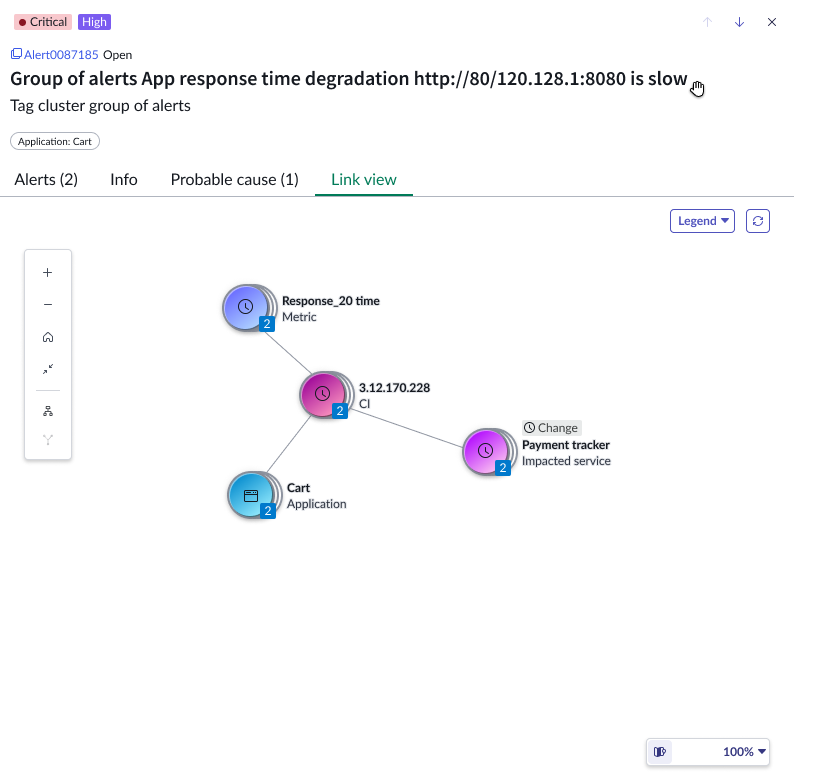This screenshot has width=826, height=778.
Task: Click the copy icon beside Alert0087185
Action: pyautogui.click(x=16, y=54)
